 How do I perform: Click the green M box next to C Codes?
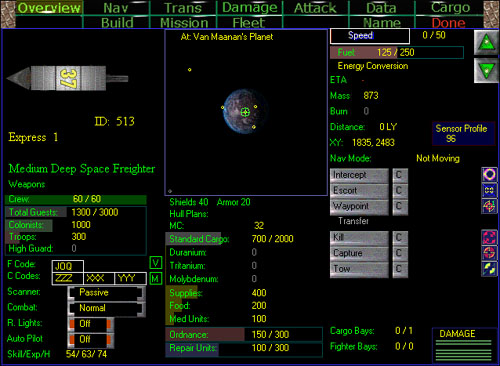click(x=156, y=278)
